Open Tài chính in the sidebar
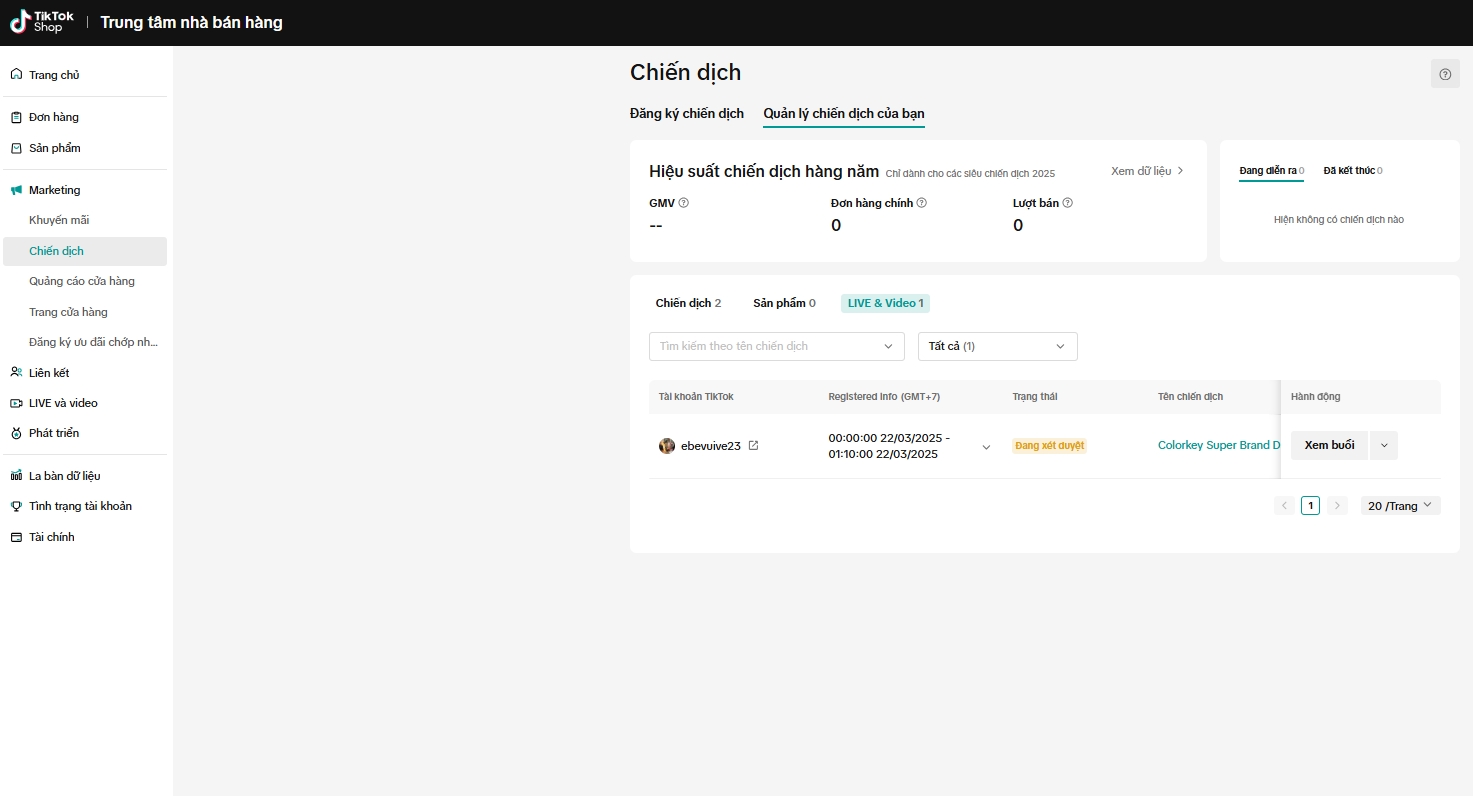Screen dimensions: 1473x796 [x=51, y=537]
